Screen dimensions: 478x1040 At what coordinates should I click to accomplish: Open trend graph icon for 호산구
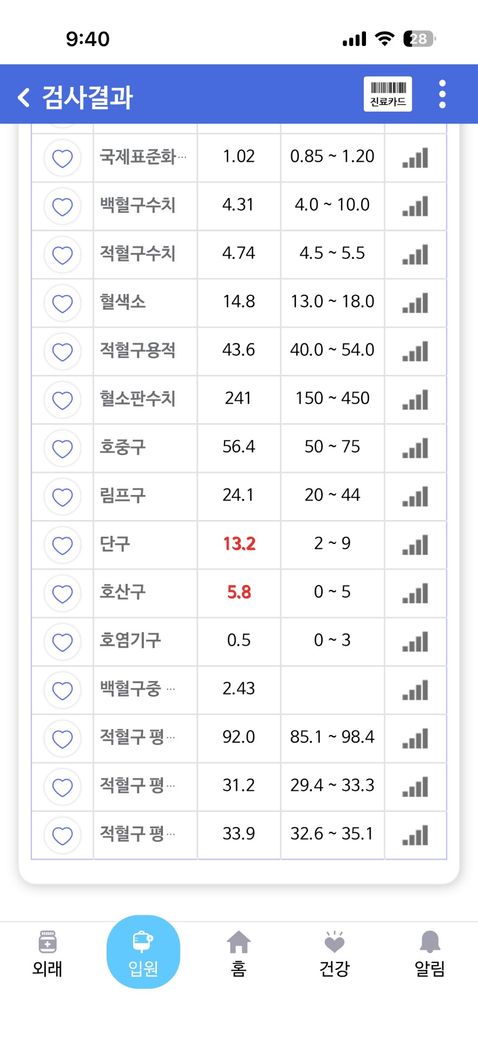pyautogui.click(x=415, y=593)
